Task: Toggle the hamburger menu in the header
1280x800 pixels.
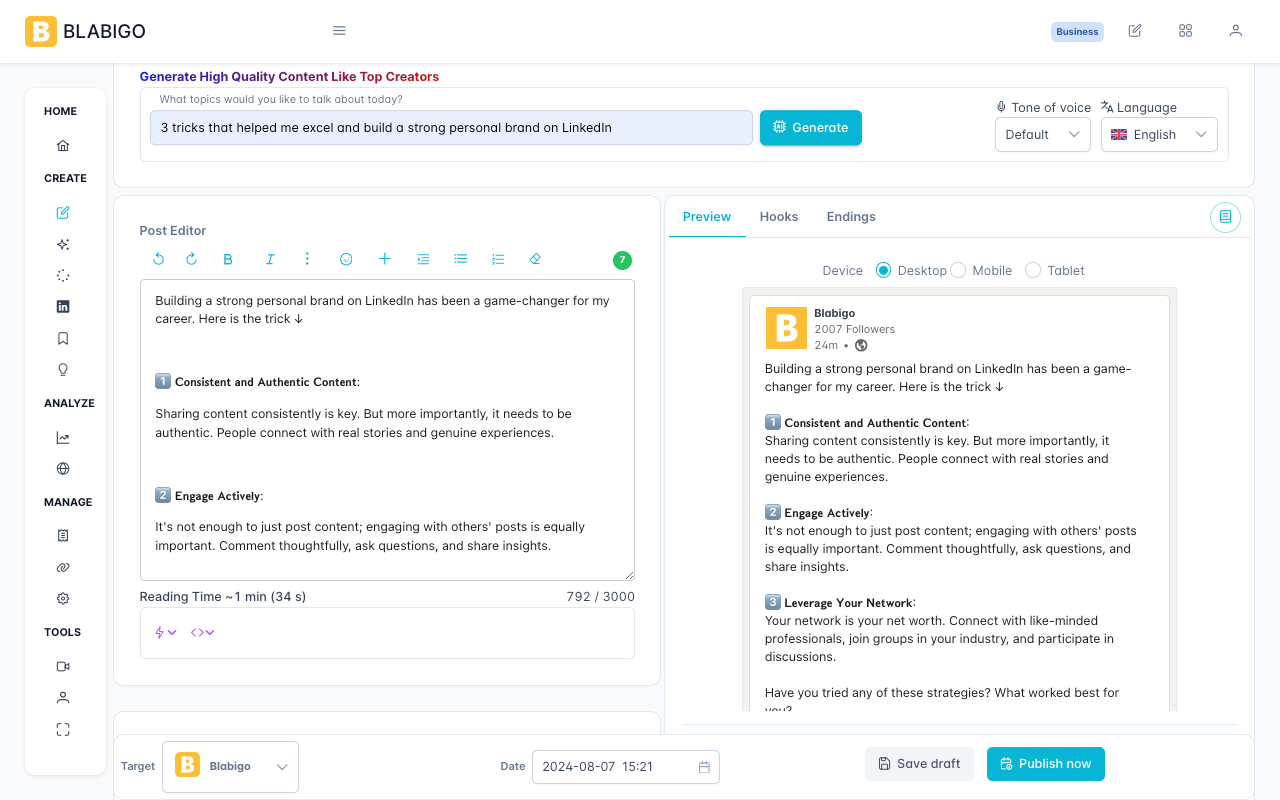Action: 339,31
